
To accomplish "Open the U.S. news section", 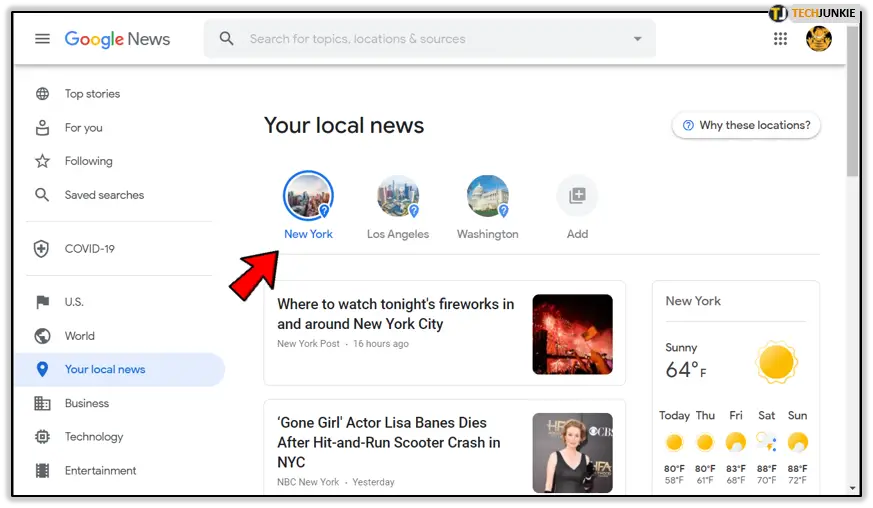I will pyautogui.click(x=74, y=302).
